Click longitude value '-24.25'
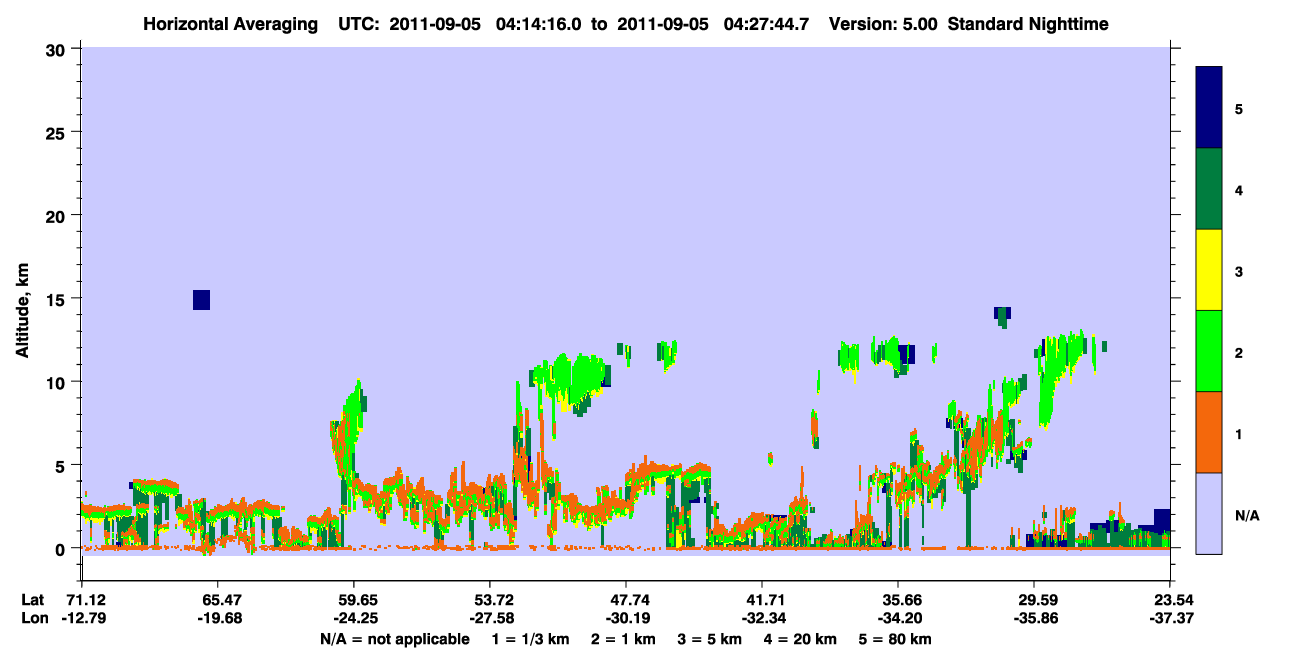Image resolution: width=1300 pixels, height=667 pixels. tap(354, 618)
